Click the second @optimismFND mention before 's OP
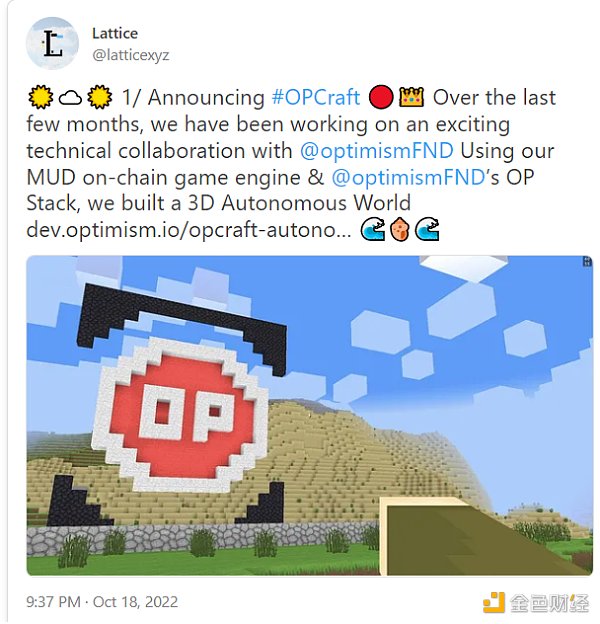 (408, 177)
